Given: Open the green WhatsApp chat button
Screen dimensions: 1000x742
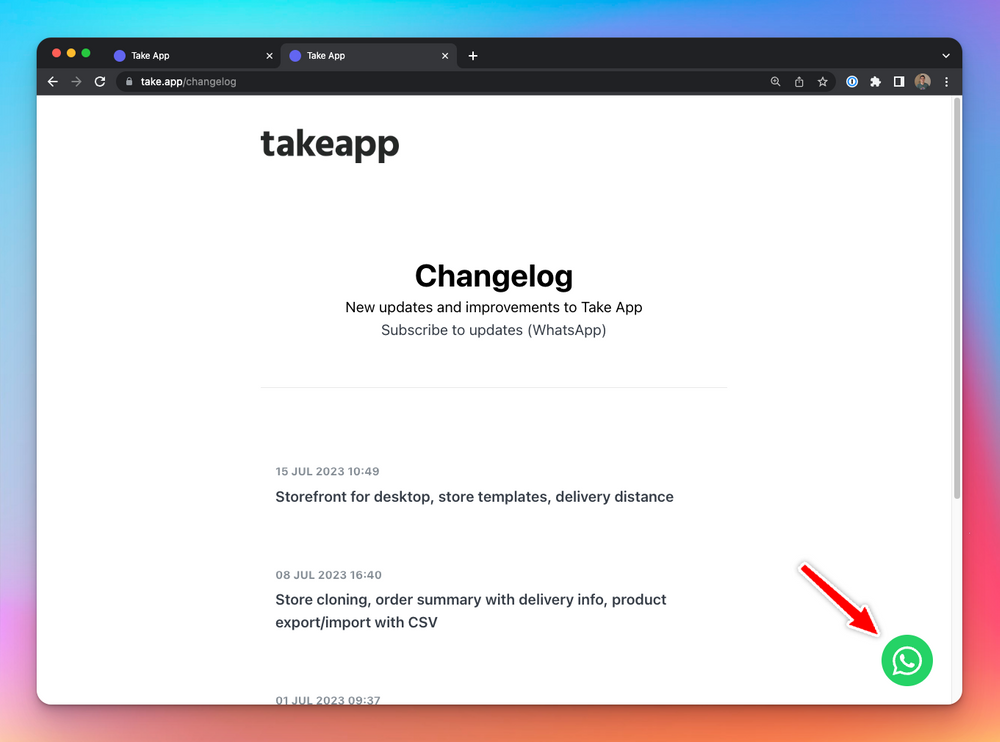Looking at the screenshot, I should click(906, 660).
